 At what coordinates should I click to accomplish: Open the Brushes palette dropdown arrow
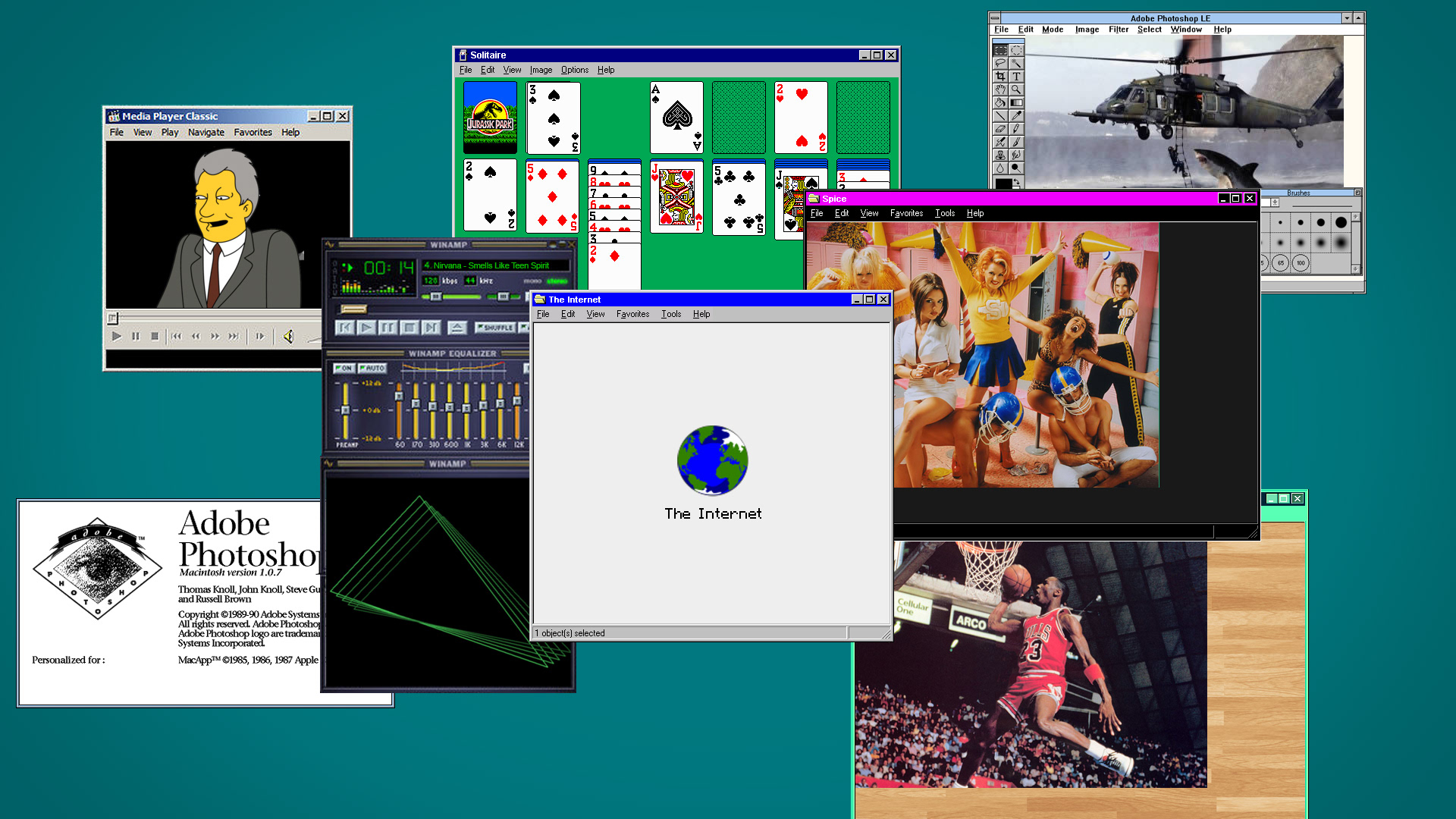(1275, 202)
